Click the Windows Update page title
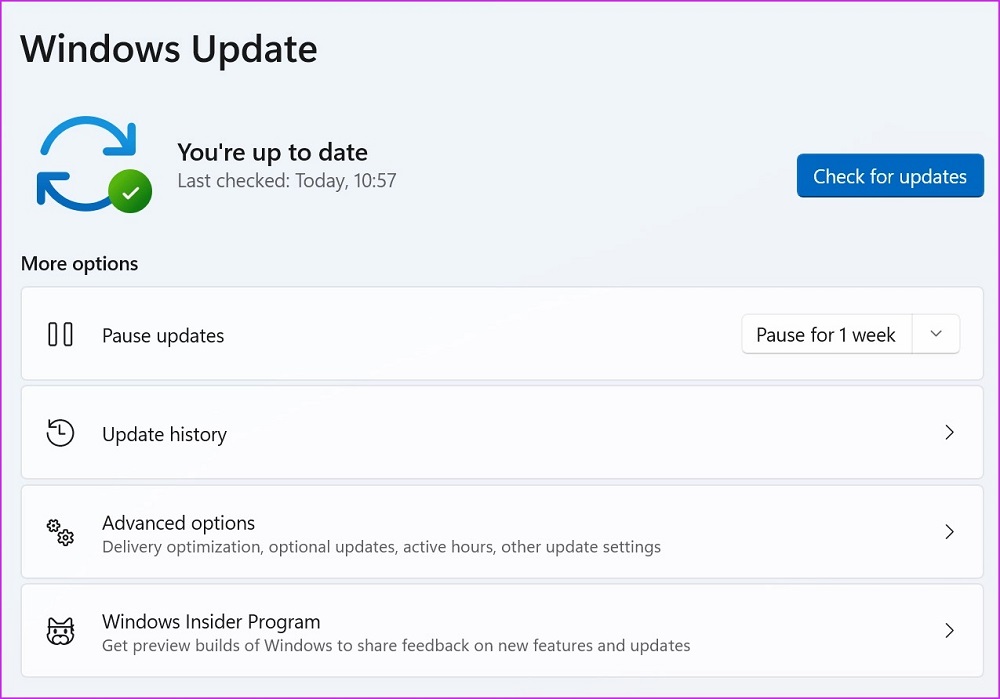 click(169, 49)
